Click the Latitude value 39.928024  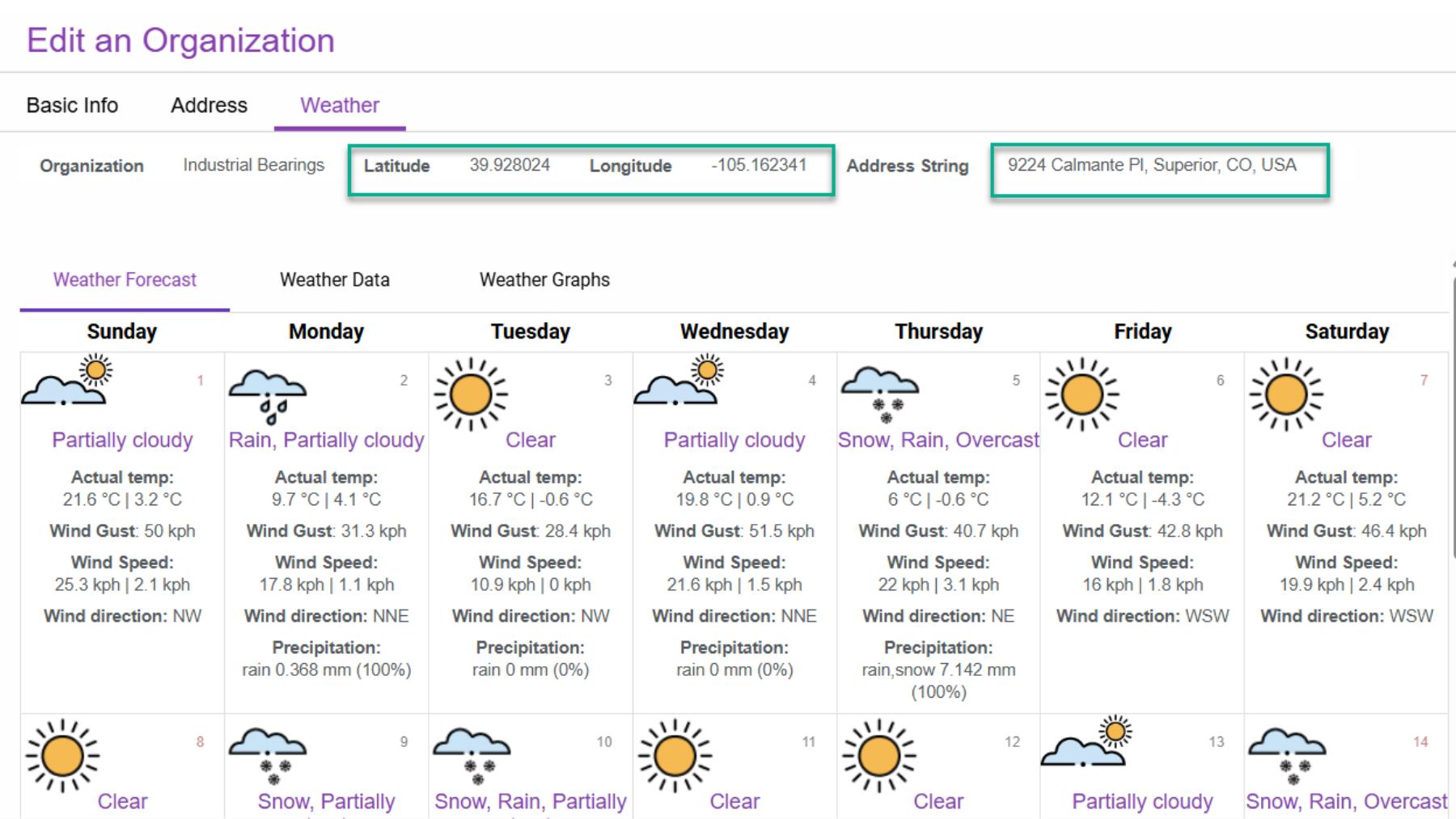click(x=510, y=165)
